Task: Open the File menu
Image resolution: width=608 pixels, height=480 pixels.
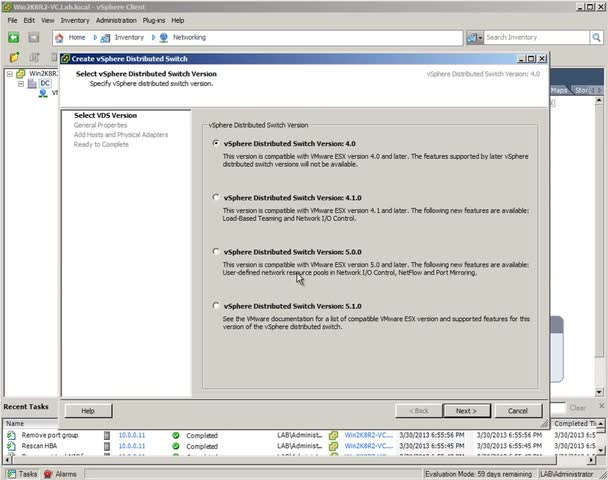Action: click(12, 20)
